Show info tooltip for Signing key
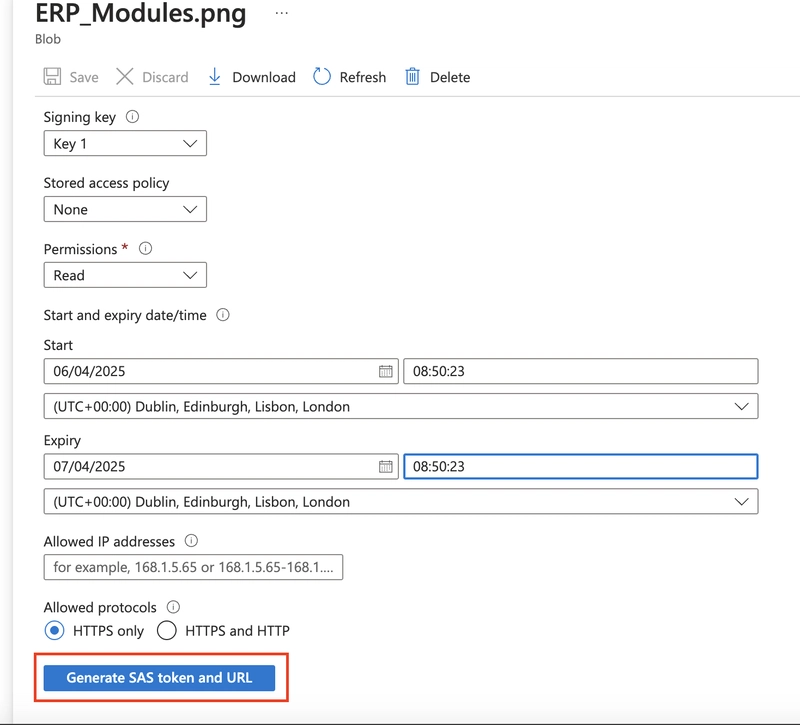 [x=132, y=117]
